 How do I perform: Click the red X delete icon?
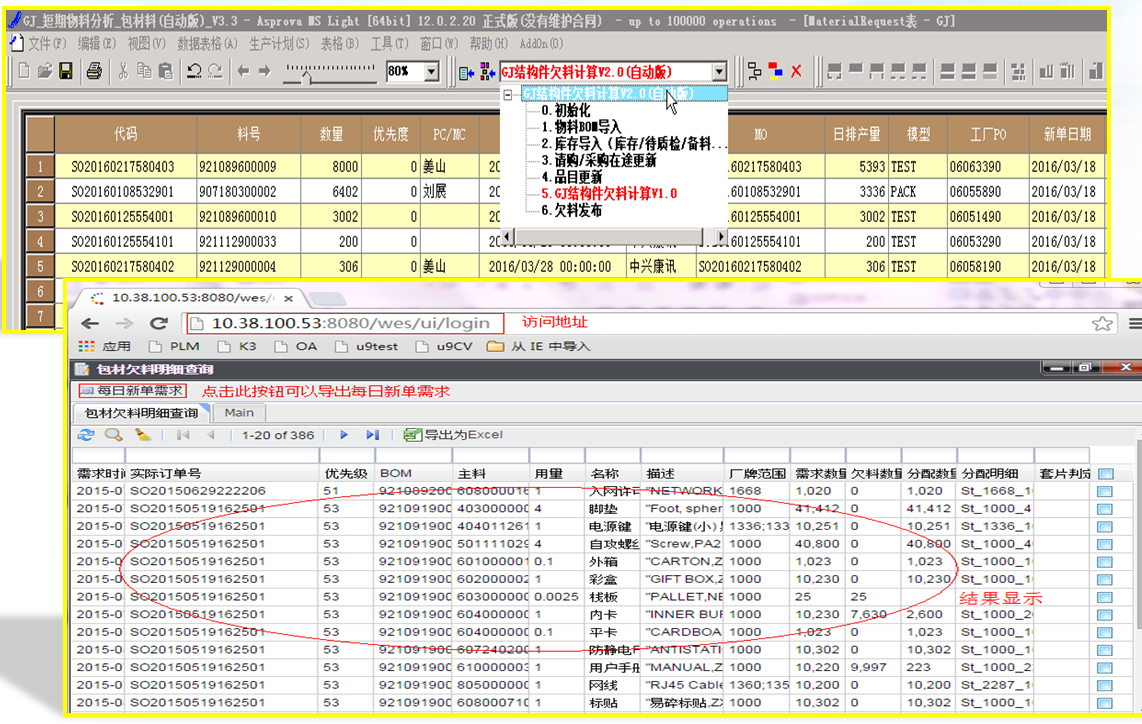click(796, 71)
